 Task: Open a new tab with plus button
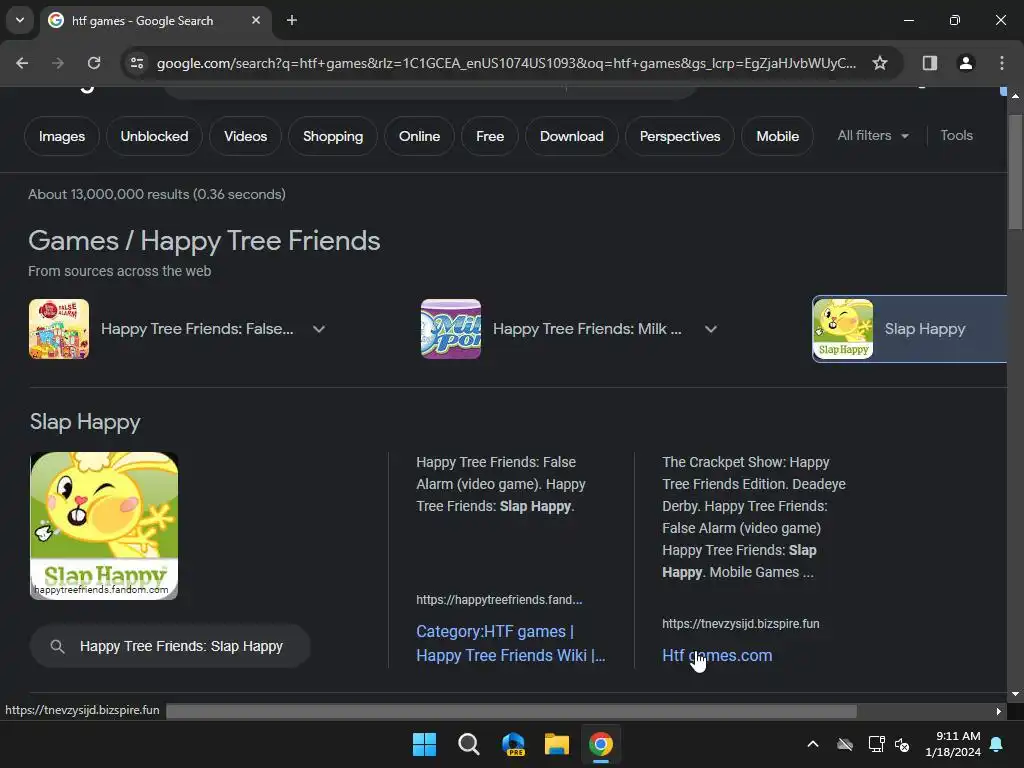coord(292,20)
